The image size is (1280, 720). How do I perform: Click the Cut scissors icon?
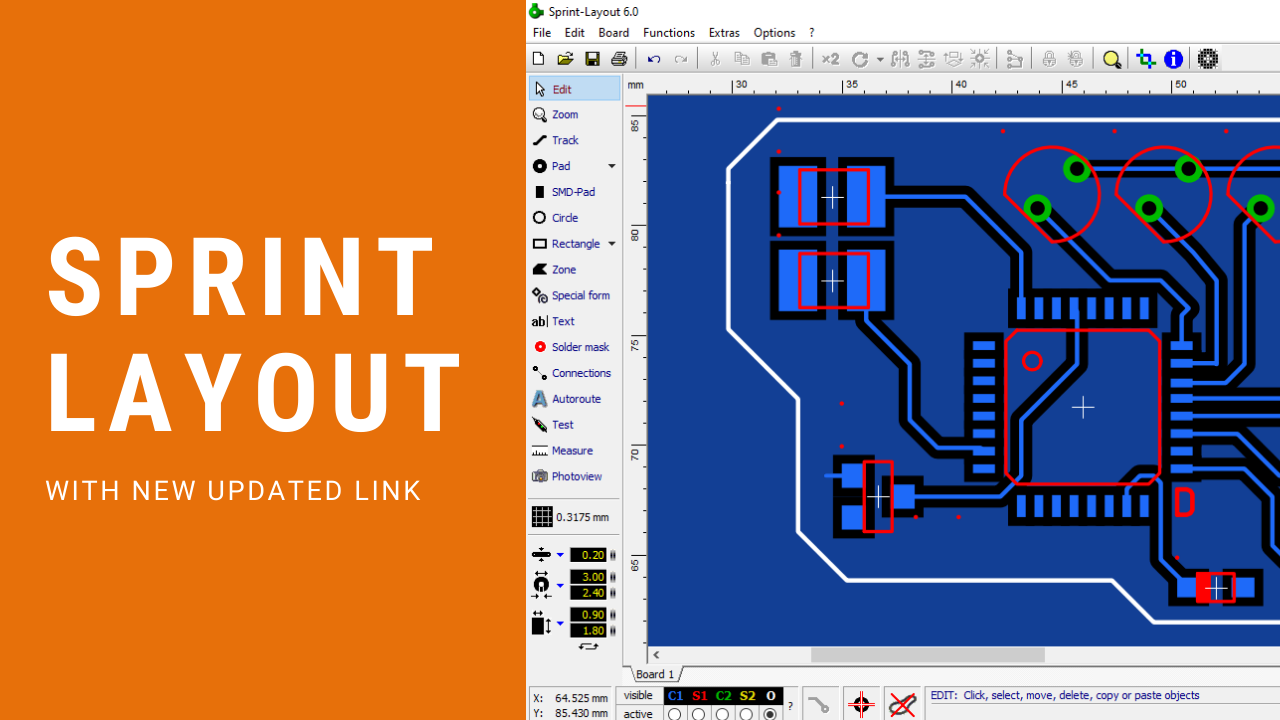coord(715,59)
